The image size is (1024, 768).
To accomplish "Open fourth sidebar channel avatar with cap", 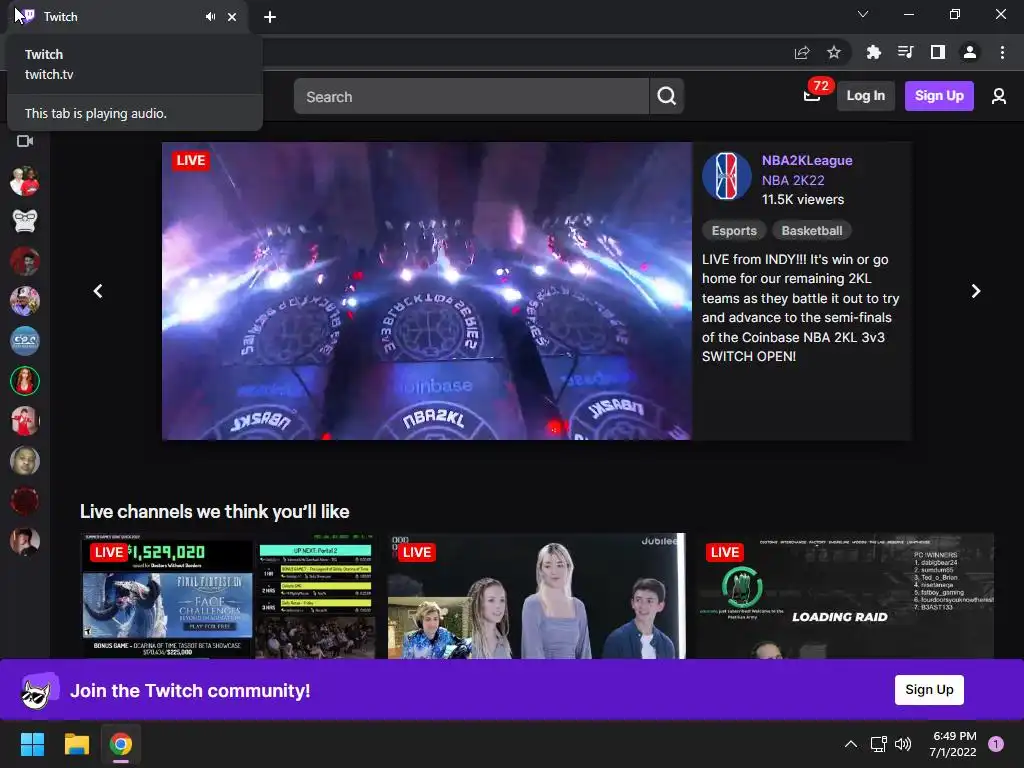I will click(x=25, y=301).
